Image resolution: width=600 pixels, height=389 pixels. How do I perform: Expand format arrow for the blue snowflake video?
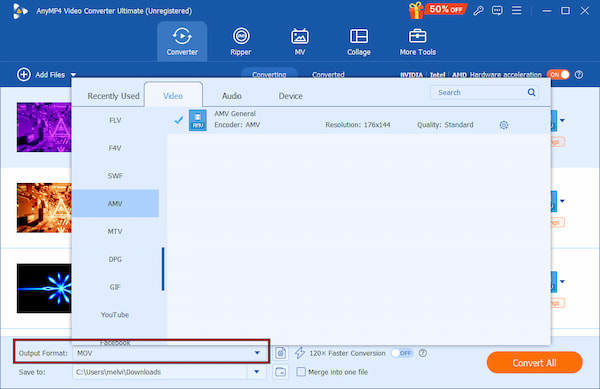(562, 282)
